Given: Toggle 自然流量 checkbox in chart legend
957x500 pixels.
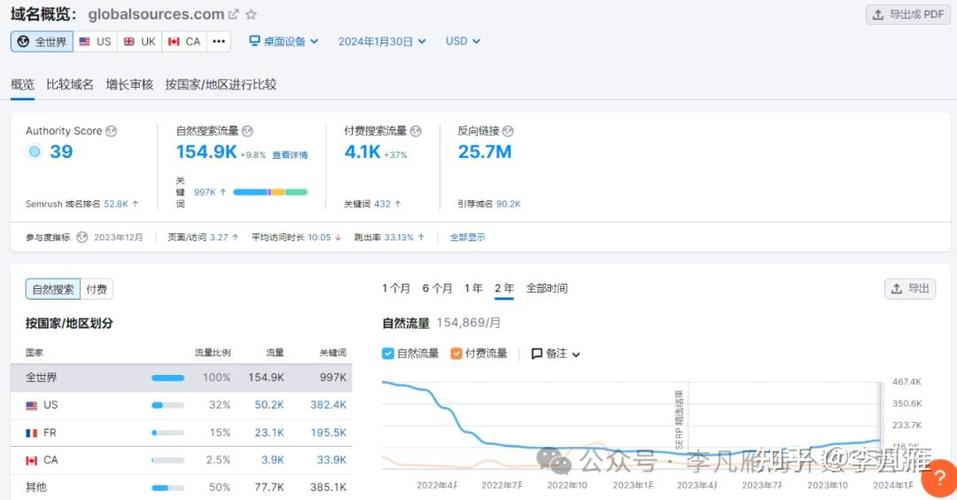Looking at the screenshot, I should (x=388, y=353).
